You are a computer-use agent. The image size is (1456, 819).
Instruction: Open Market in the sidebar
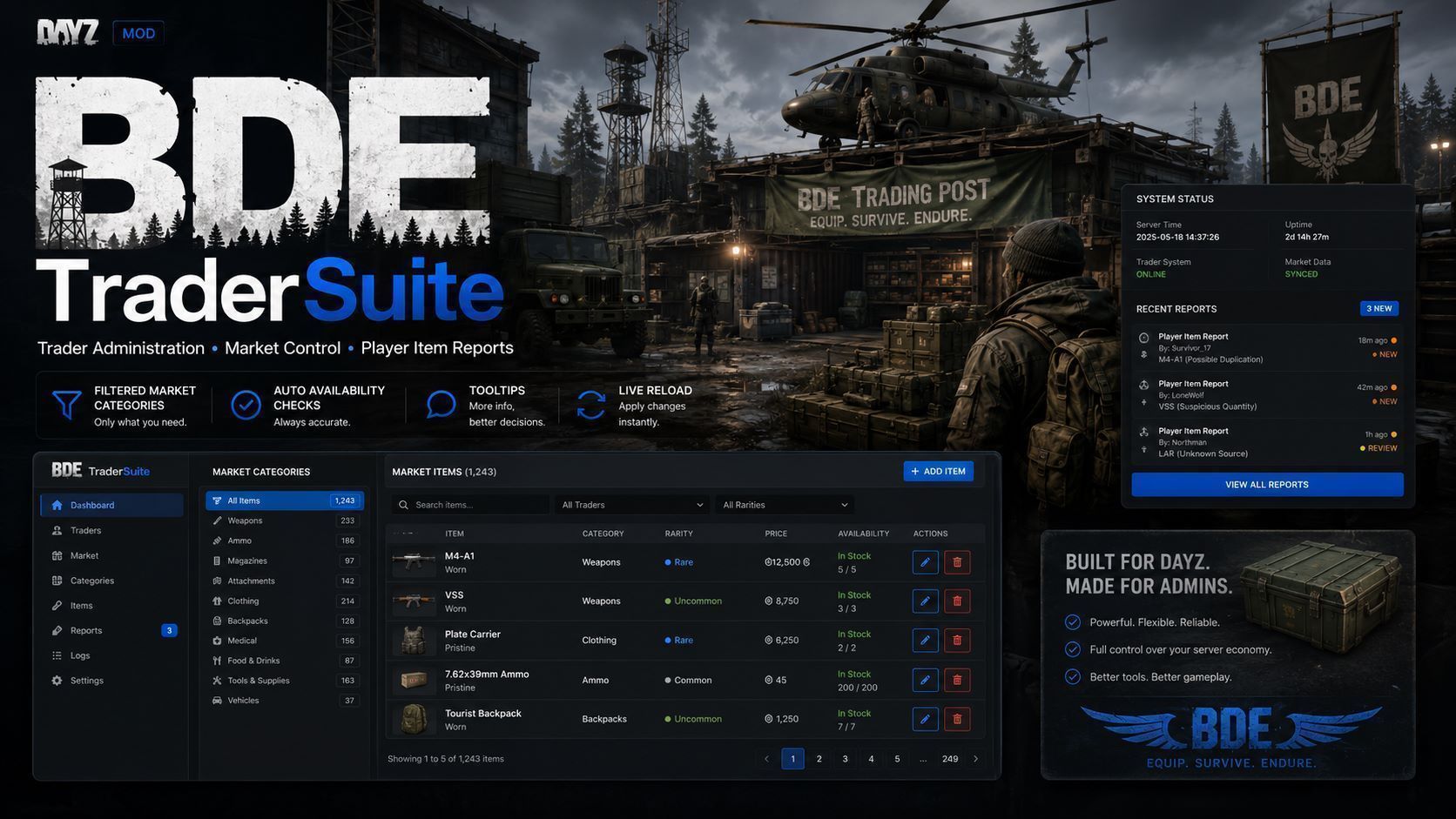click(x=111, y=555)
